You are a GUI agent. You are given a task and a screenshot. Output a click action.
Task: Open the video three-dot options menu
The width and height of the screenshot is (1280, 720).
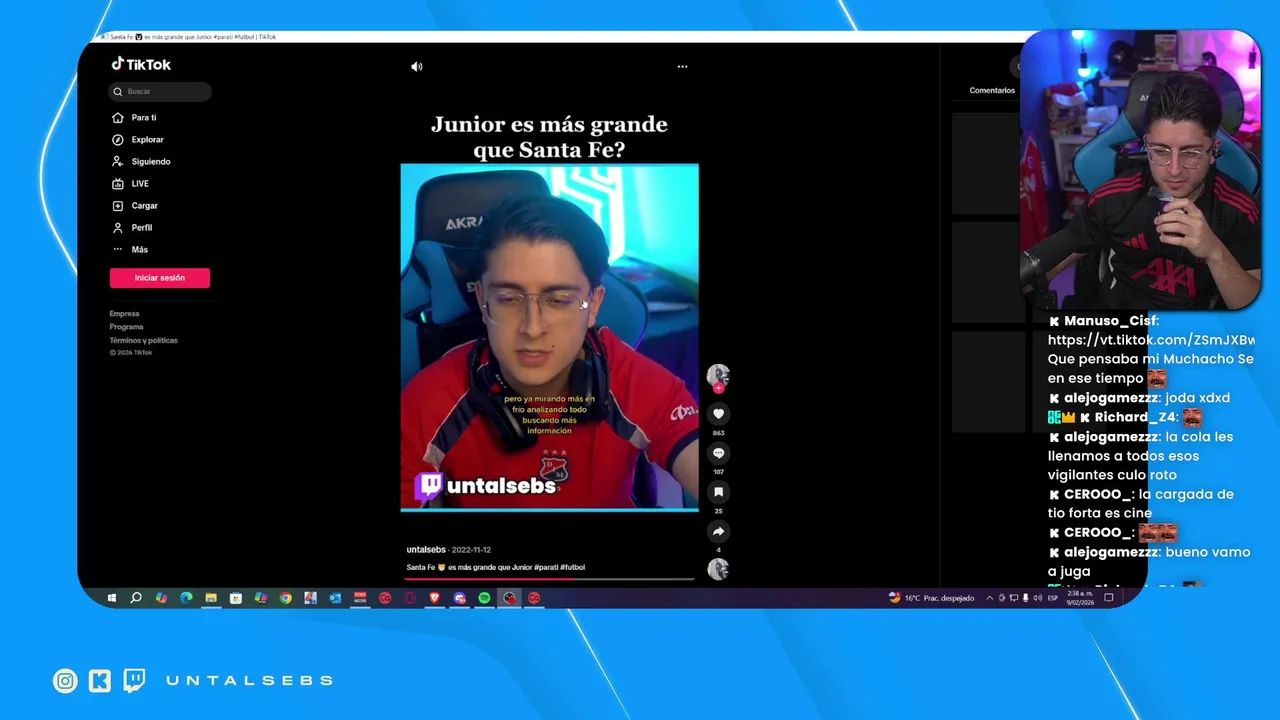coord(682,67)
